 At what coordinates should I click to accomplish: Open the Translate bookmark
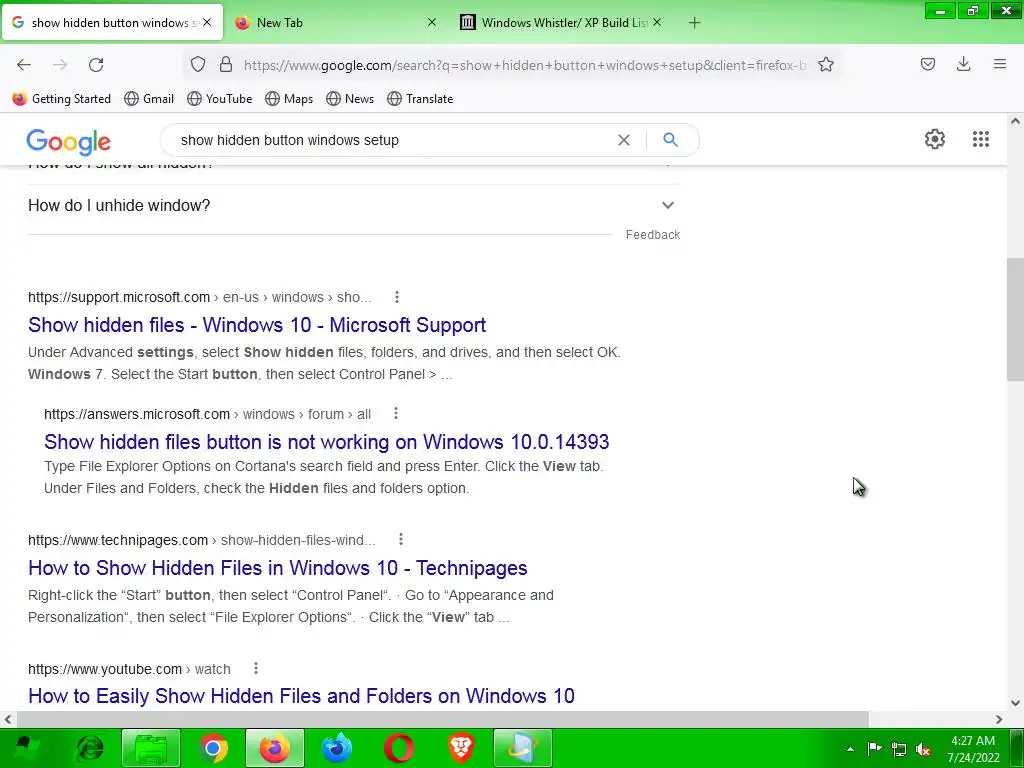tap(420, 99)
